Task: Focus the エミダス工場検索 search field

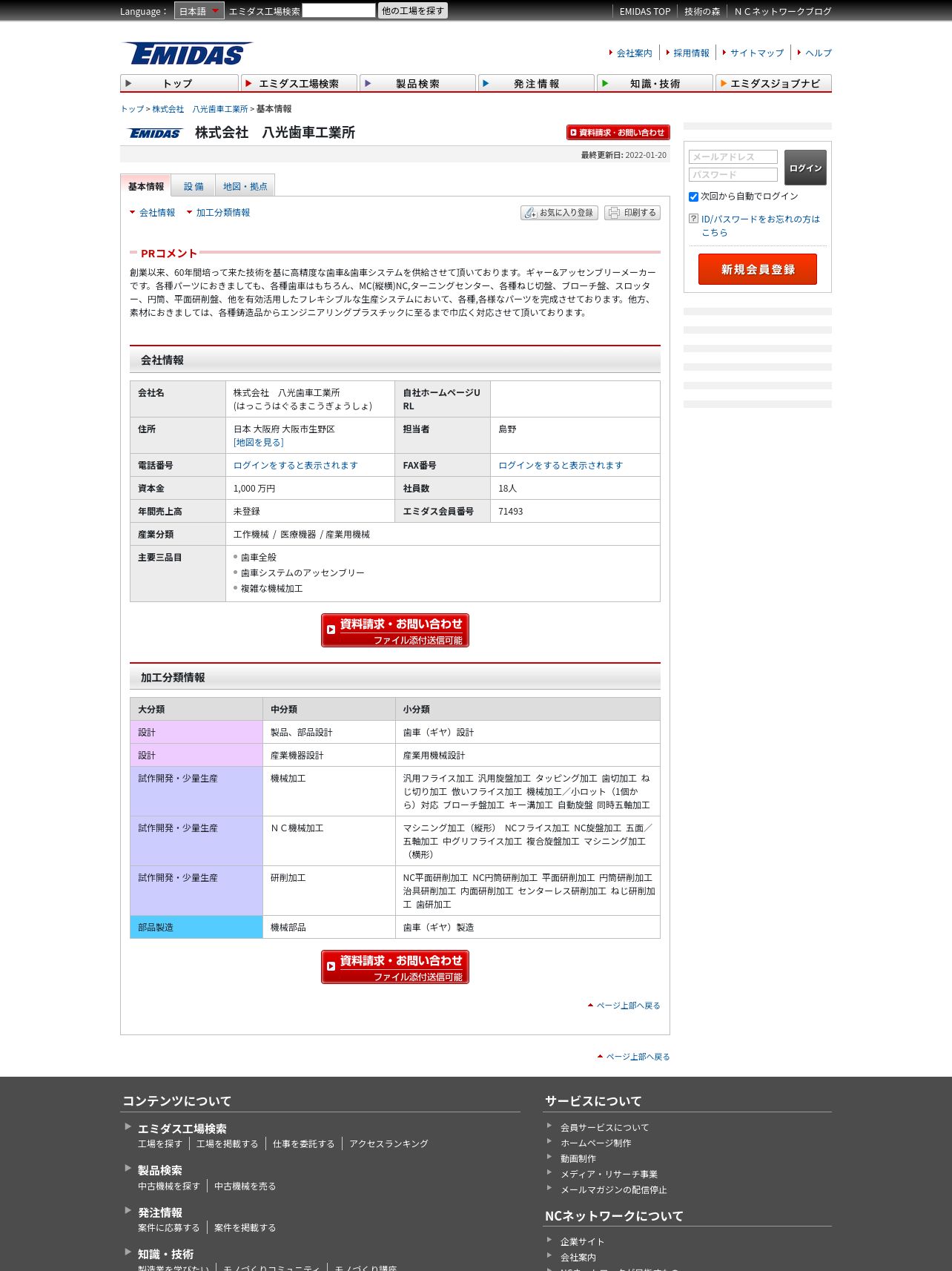Action: click(339, 10)
